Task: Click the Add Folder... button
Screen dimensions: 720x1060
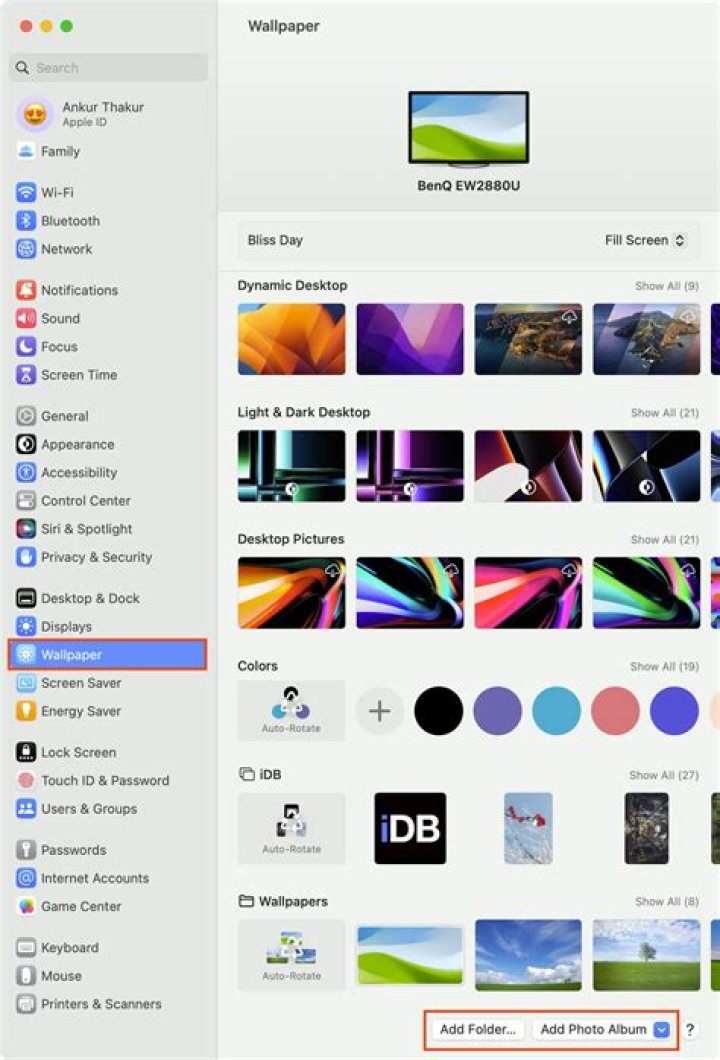Action: coord(478,1029)
